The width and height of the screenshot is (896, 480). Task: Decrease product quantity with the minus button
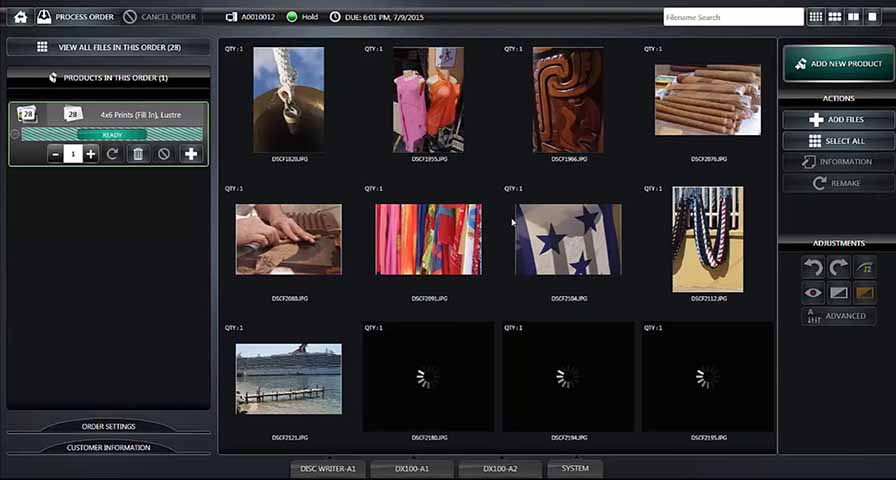pos(55,154)
